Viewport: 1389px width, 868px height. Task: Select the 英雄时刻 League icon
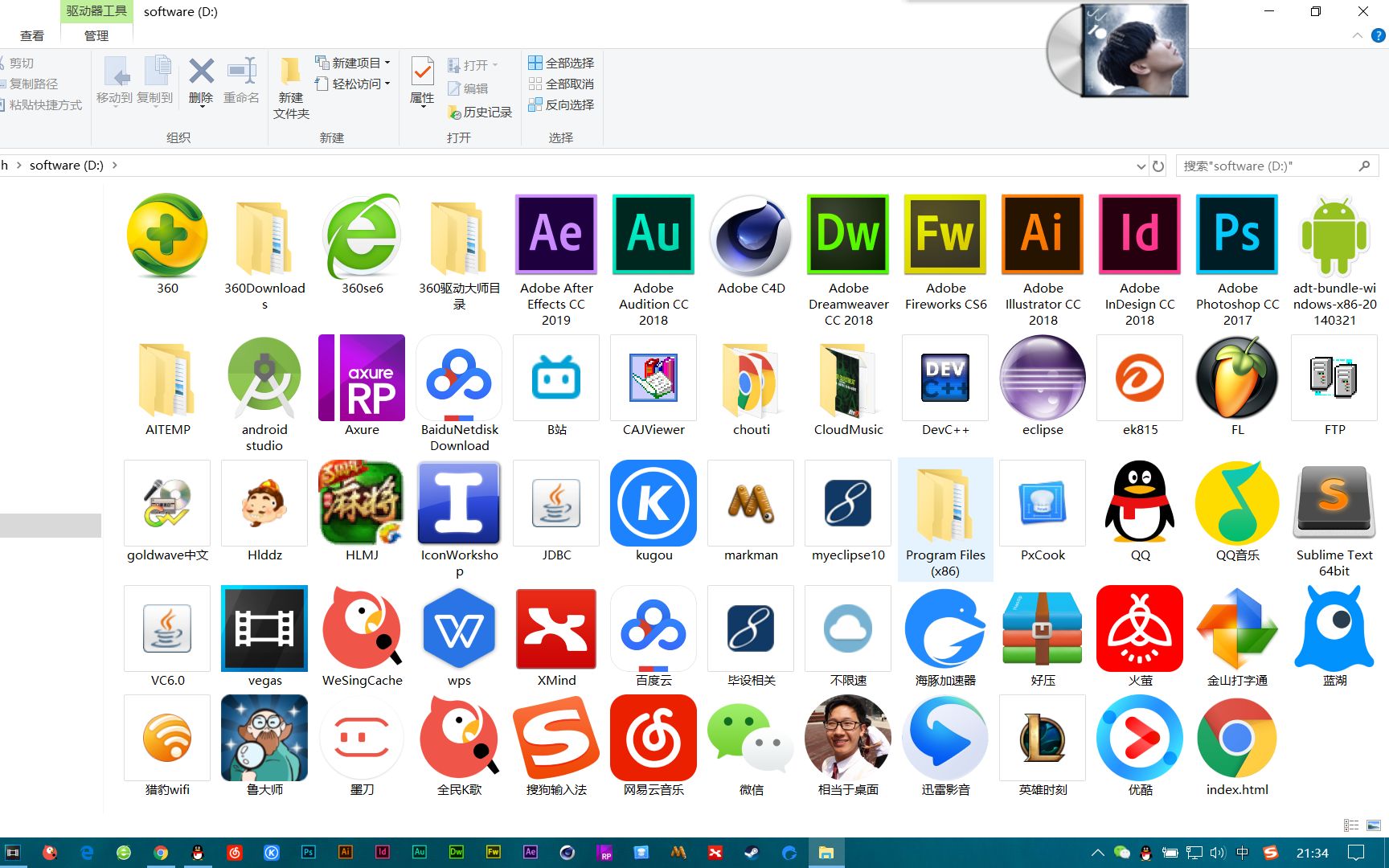[x=1043, y=738]
